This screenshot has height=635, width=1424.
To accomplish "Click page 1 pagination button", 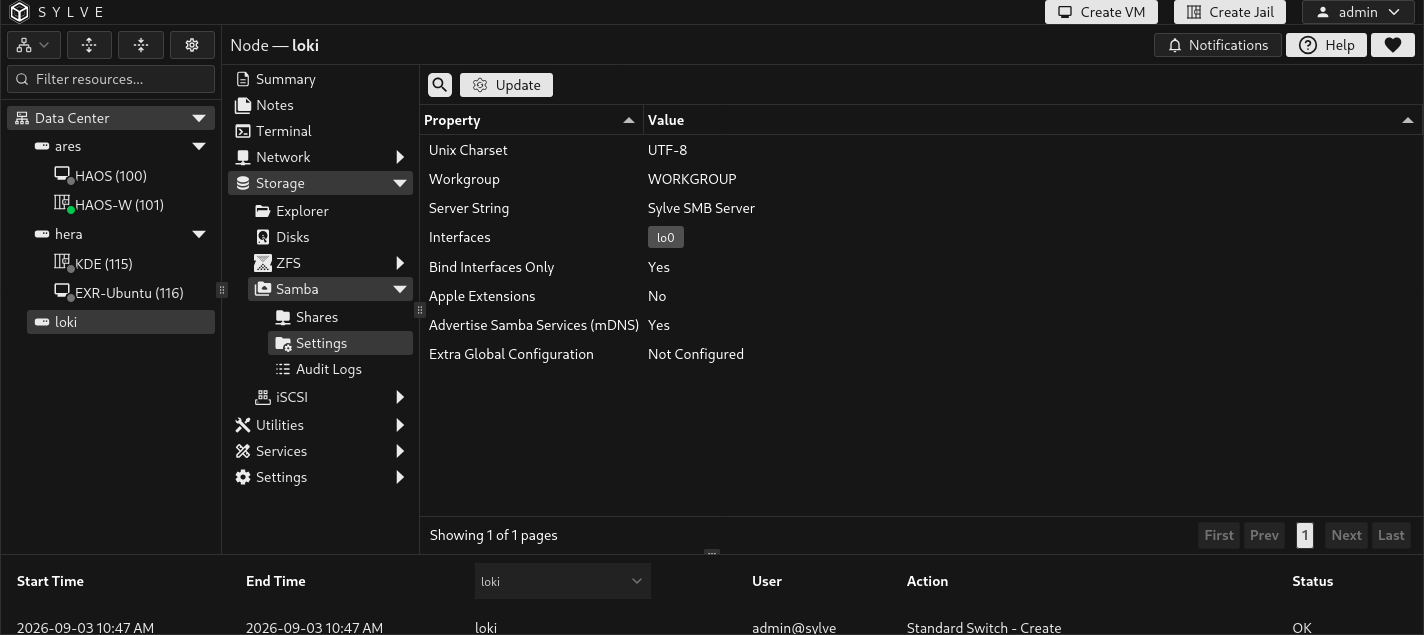I will pos(1304,535).
